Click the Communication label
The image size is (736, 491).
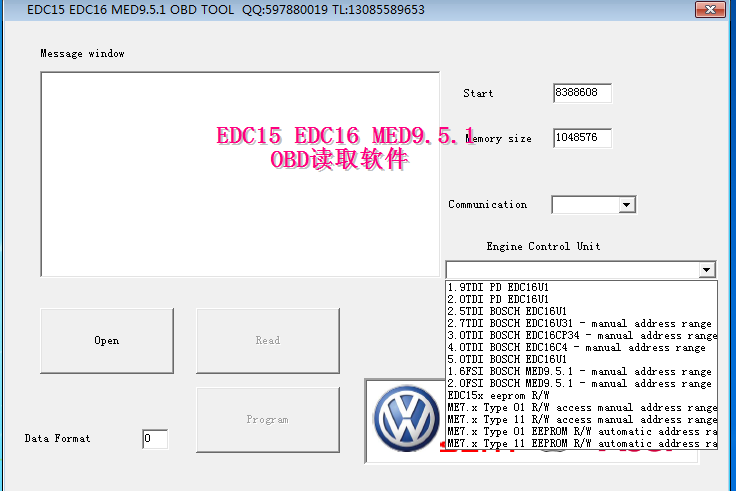488,205
